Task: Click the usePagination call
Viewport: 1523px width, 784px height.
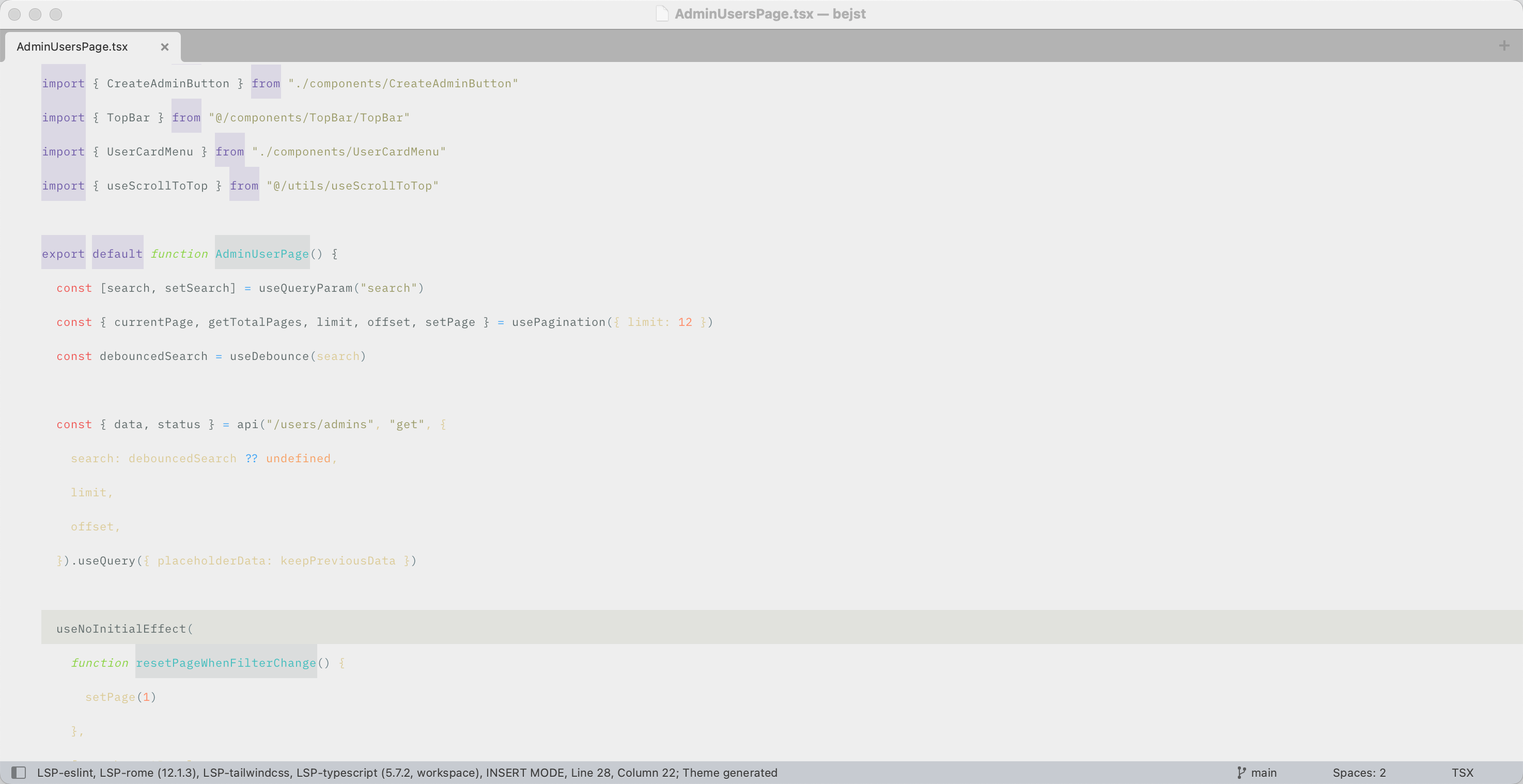Action: [612, 322]
